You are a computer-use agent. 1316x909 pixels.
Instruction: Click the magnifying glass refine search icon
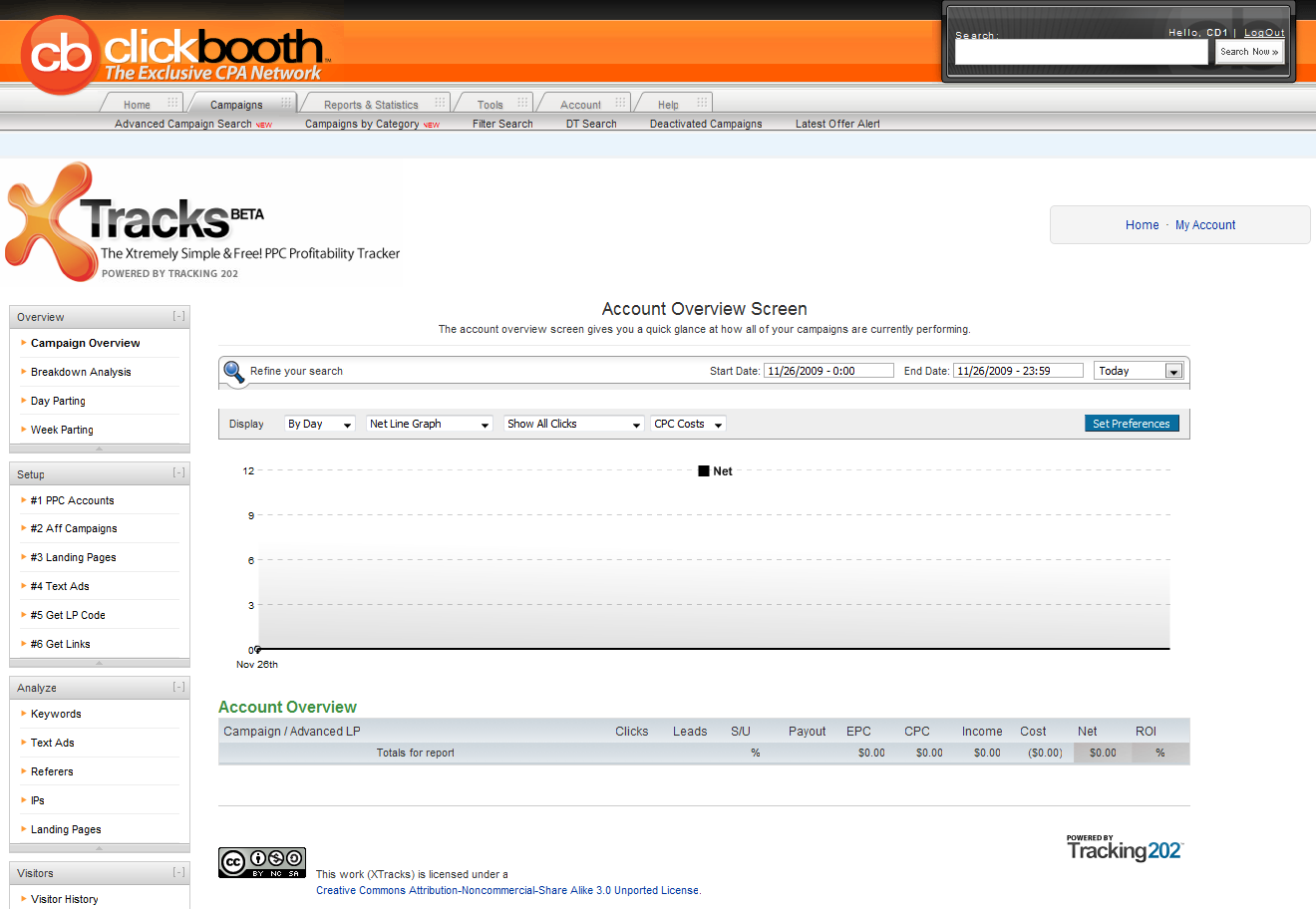pos(233,372)
